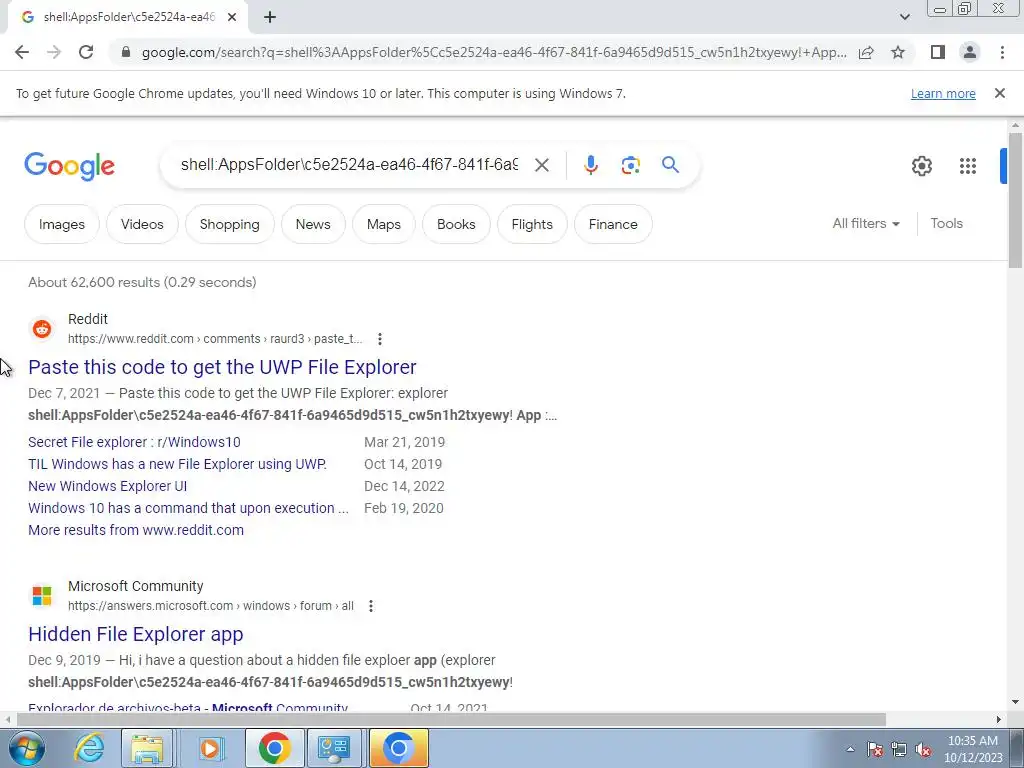The height and width of the screenshot is (768, 1024).
Task: Open Windows Explorer folder from taskbar
Action: point(148,748)
